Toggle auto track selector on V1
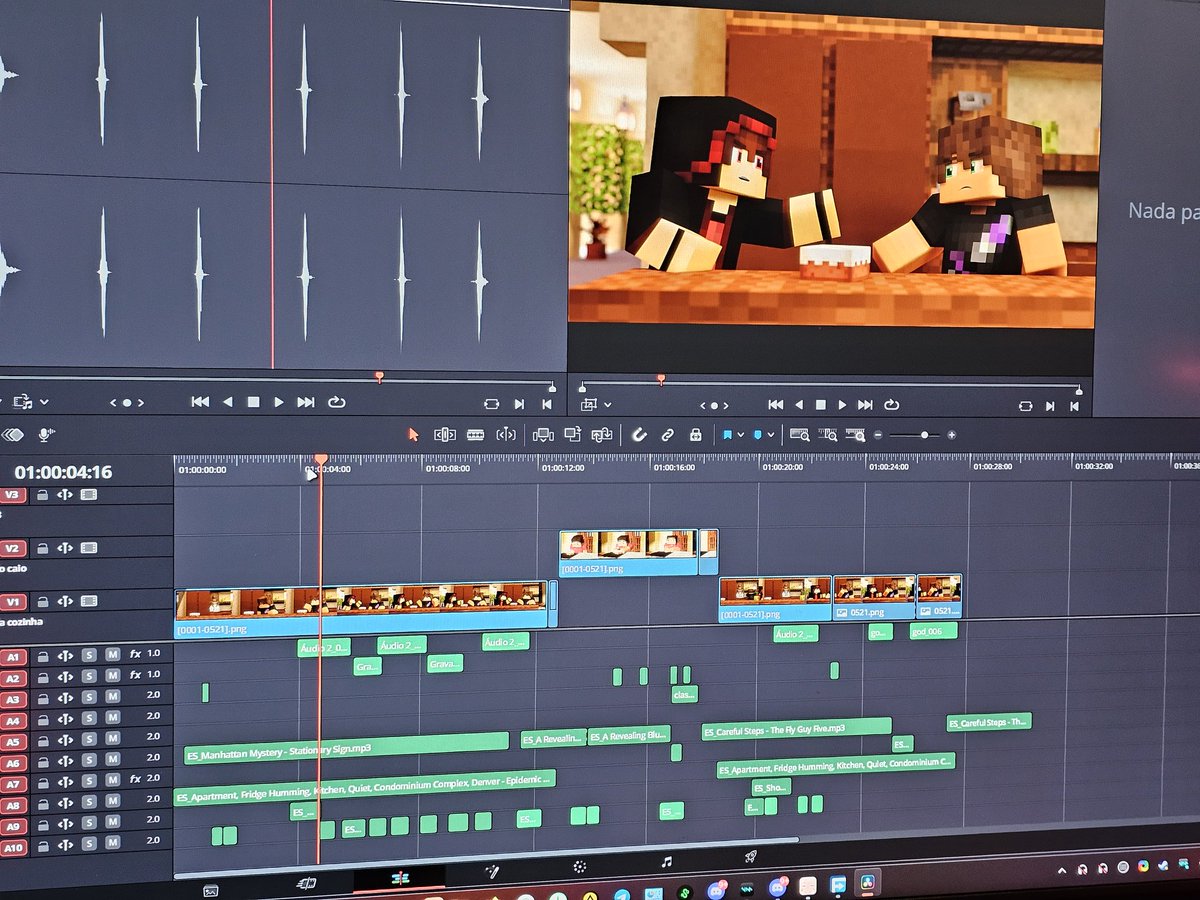Screen dimensions: 1200x900 tap(65, 601)
